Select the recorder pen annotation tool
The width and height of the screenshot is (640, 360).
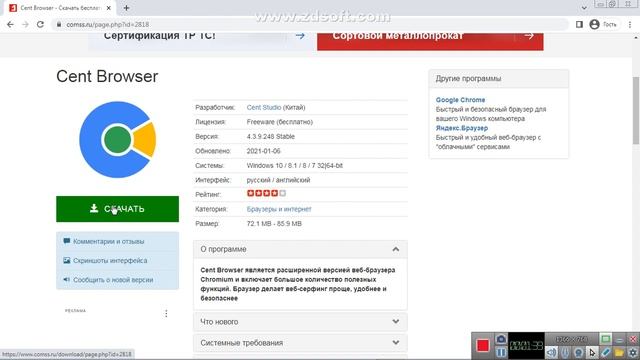(x=606, y=352)
